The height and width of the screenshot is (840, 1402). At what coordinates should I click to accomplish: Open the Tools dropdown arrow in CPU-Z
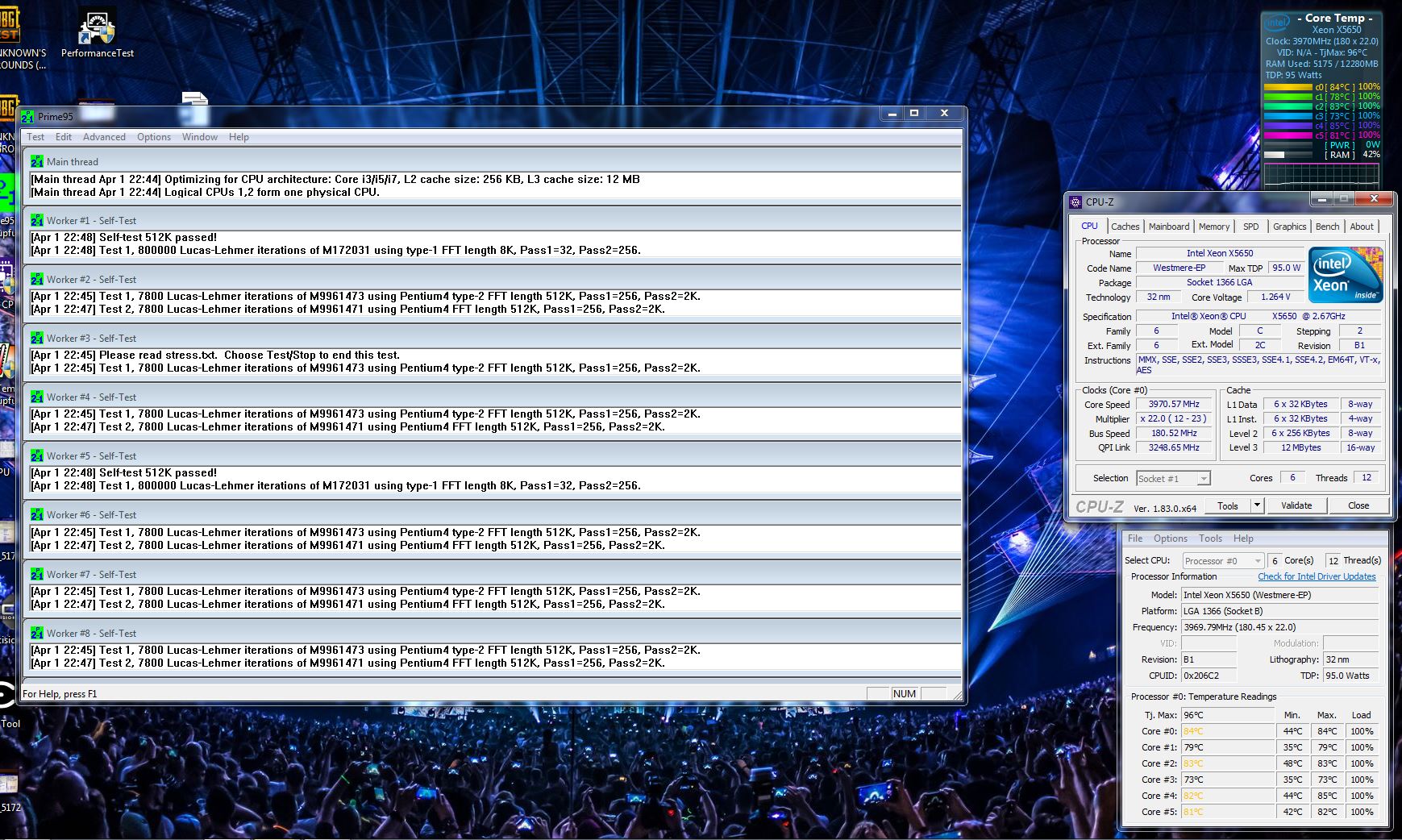(1256, 505)
